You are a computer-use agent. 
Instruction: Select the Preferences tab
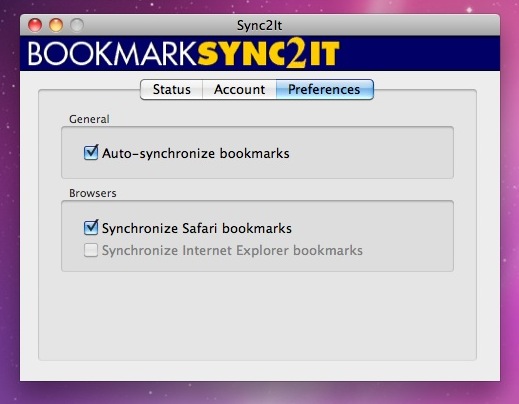click(x=324, y=89)
